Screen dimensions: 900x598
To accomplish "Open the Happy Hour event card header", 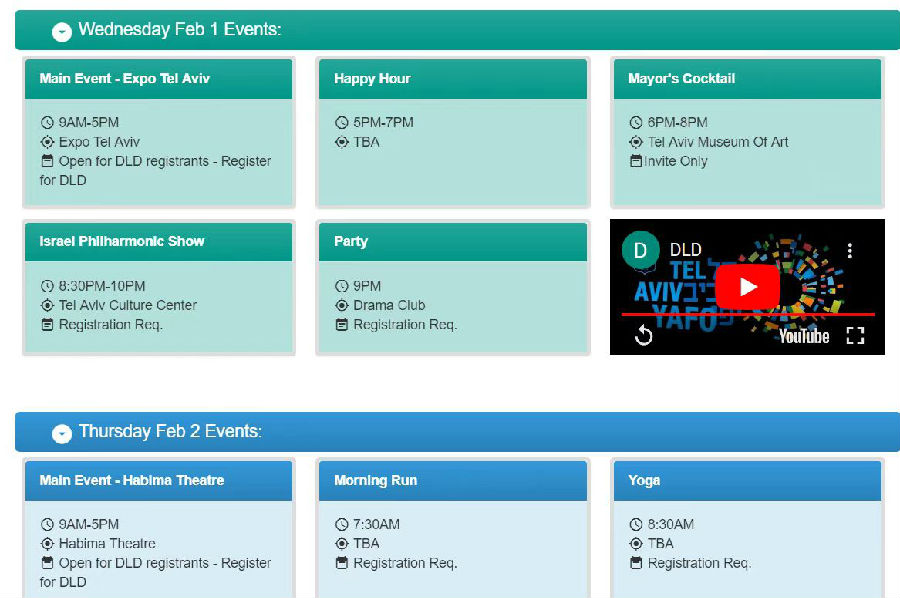I will pos(452,79).
